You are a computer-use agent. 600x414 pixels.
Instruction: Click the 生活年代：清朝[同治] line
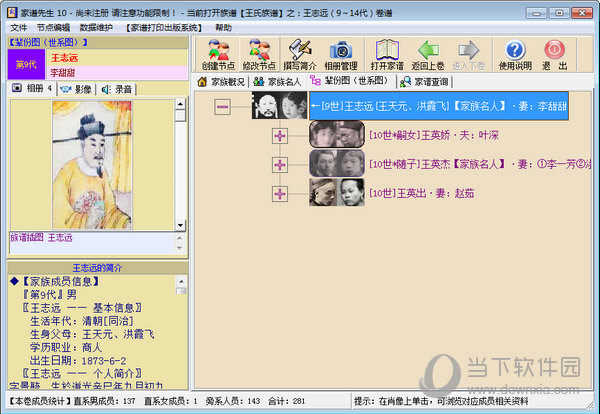(x=82, y=321)
